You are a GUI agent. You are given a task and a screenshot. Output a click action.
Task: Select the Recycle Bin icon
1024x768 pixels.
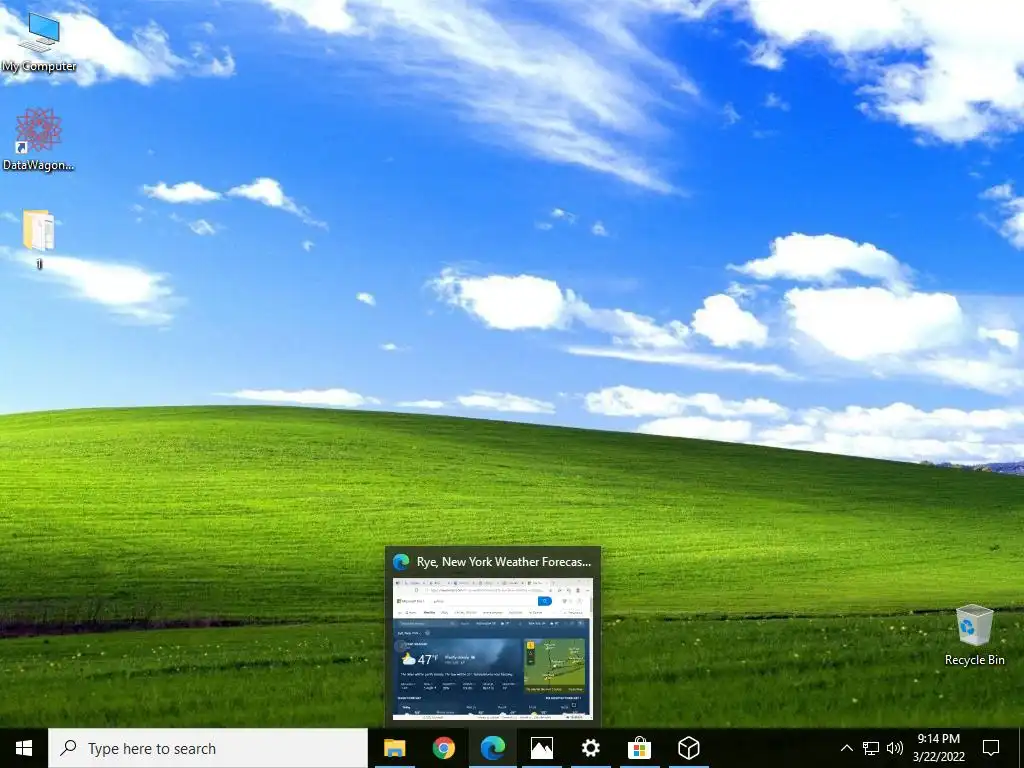[x=974, y=635]
